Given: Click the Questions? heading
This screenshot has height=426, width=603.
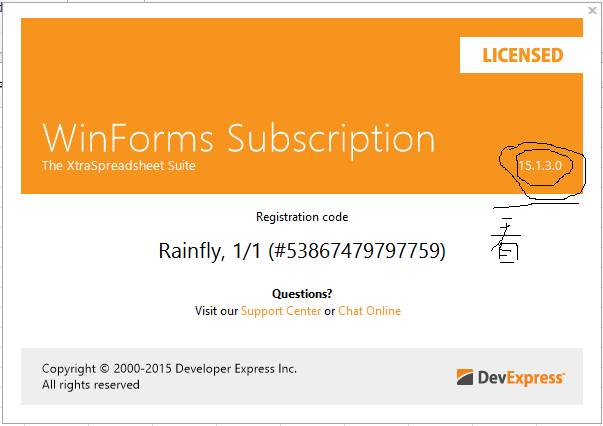Looking at the screenshot, I should pos(302,294).
